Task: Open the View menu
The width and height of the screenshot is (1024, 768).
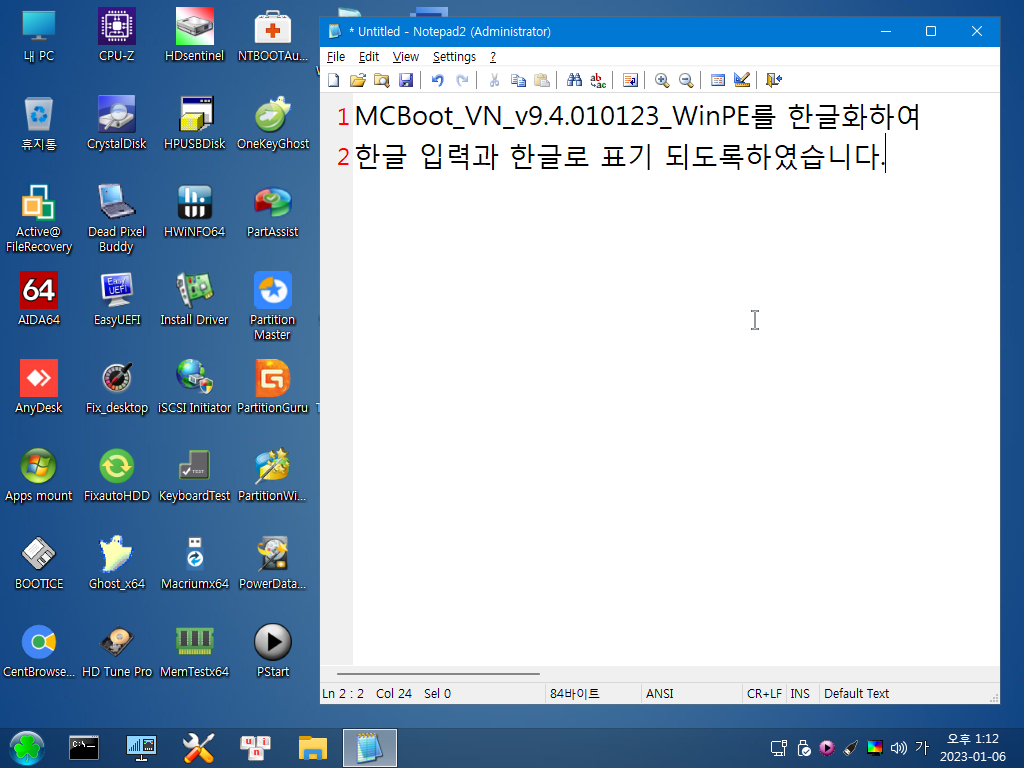Action: (406, 57)
